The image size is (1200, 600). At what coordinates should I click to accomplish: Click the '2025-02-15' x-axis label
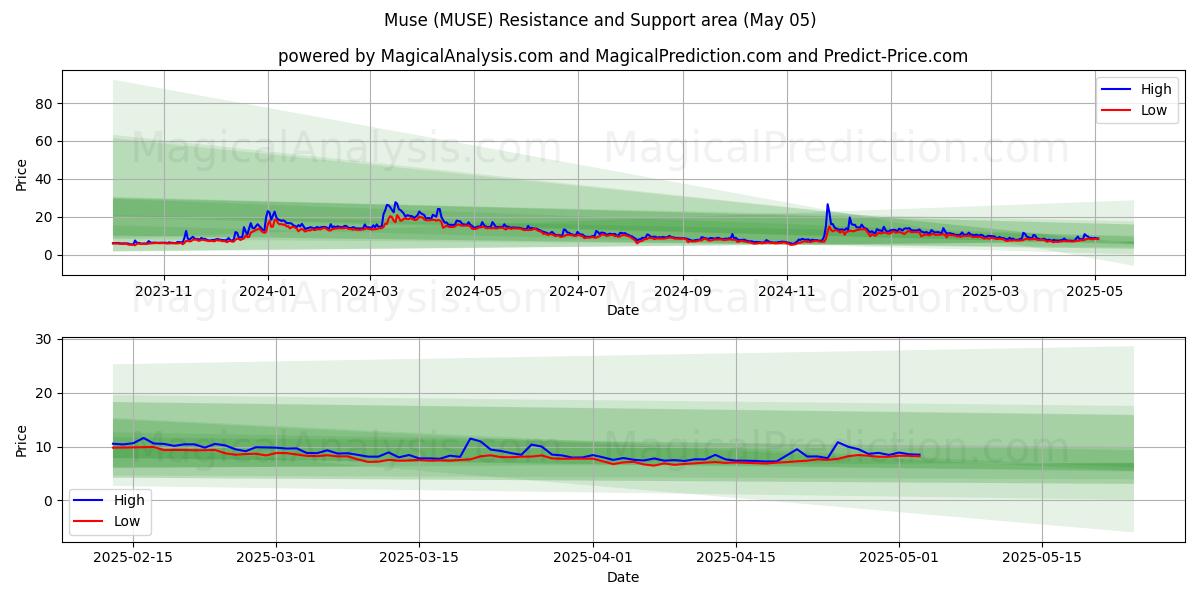[x=134, y=559]
